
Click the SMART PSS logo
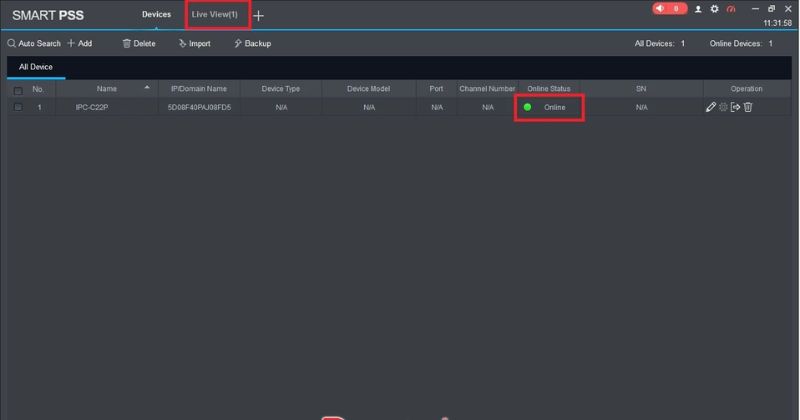tap(48, 15)
